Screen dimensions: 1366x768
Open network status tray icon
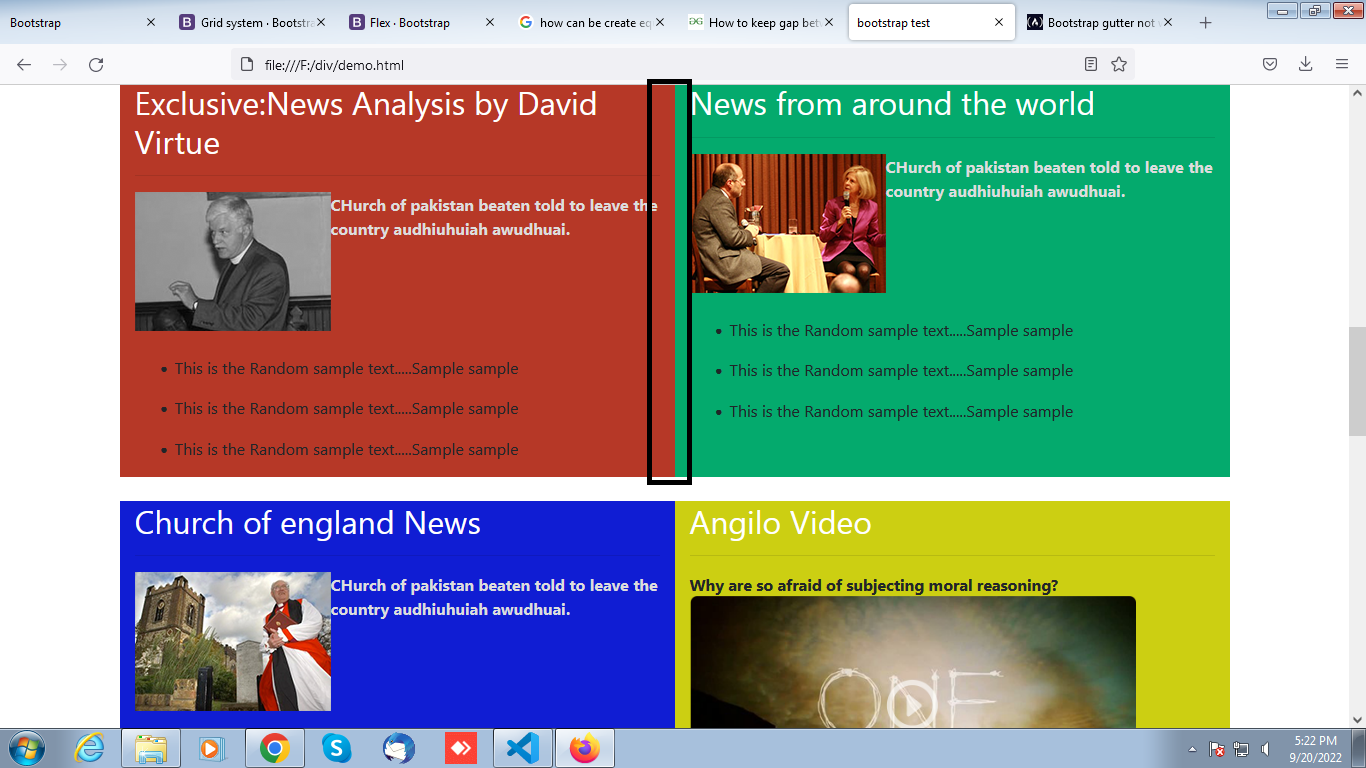coord(1241,749)
